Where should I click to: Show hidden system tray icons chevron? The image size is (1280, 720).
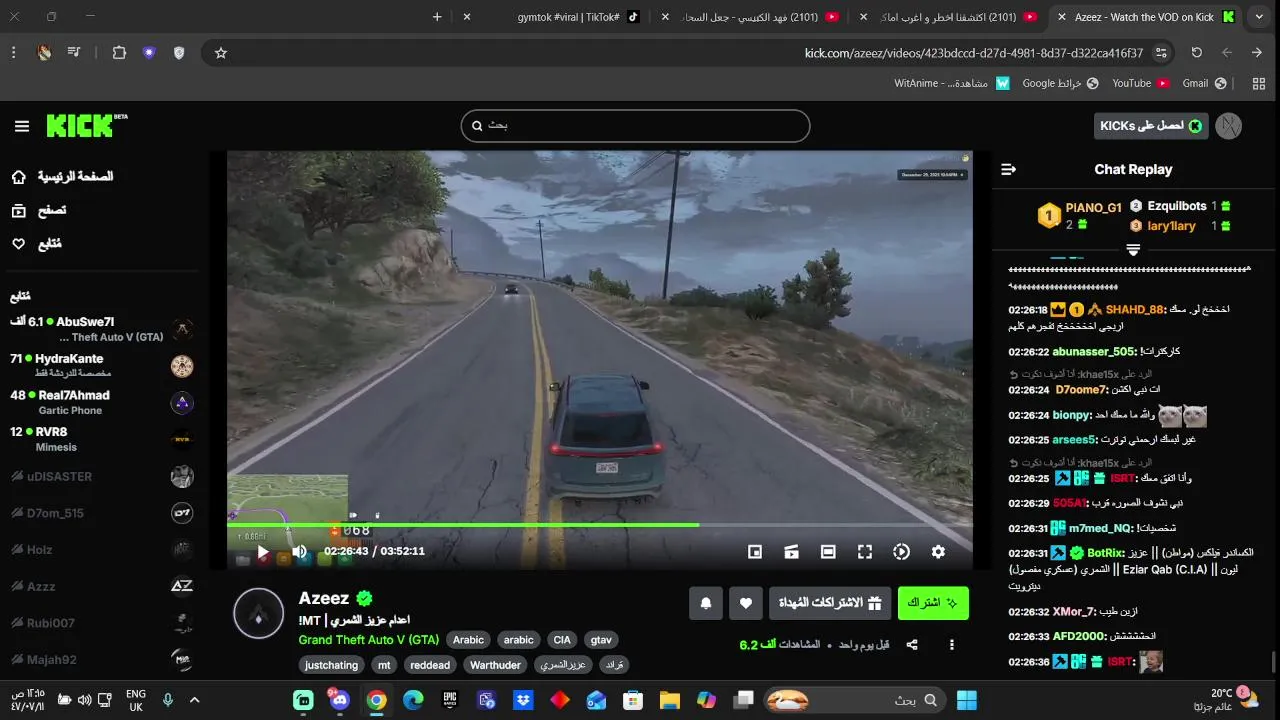click(x=194, y=700)
